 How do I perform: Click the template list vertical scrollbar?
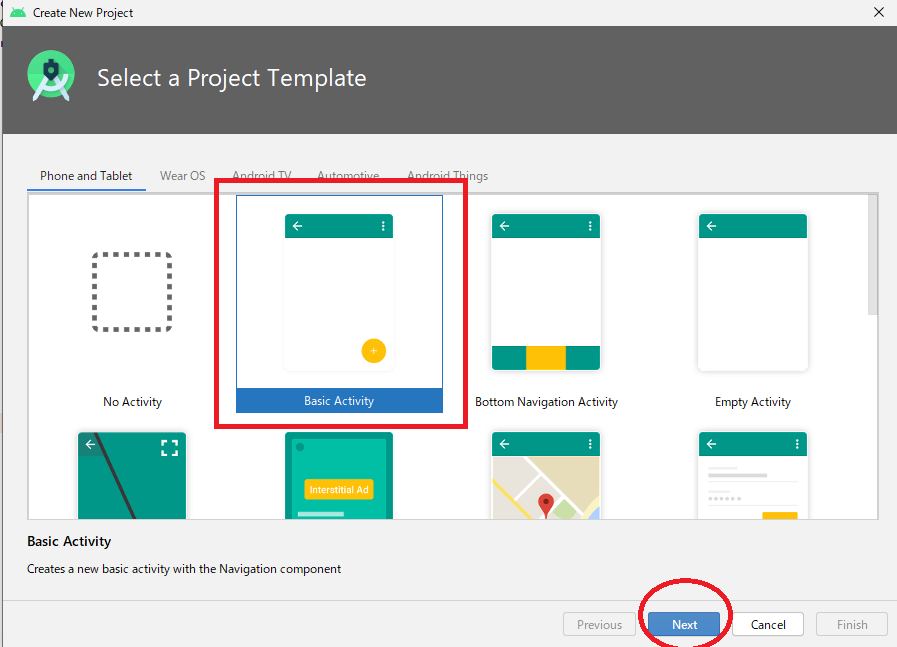click(x=872, y=255)
